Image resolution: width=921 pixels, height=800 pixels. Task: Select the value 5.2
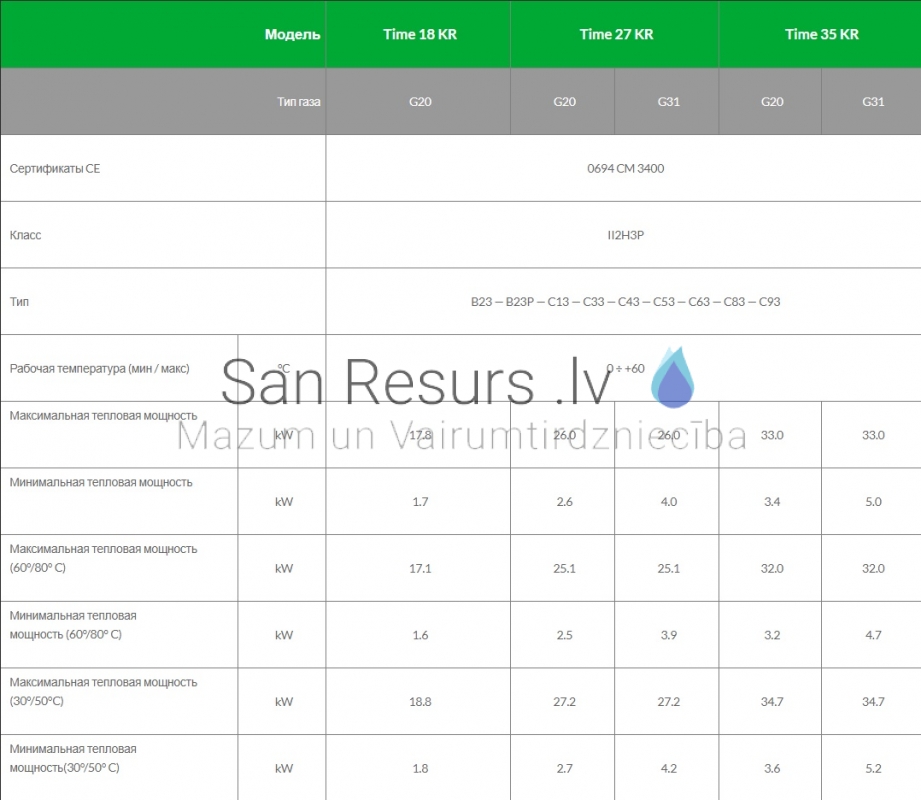point(873,768)
